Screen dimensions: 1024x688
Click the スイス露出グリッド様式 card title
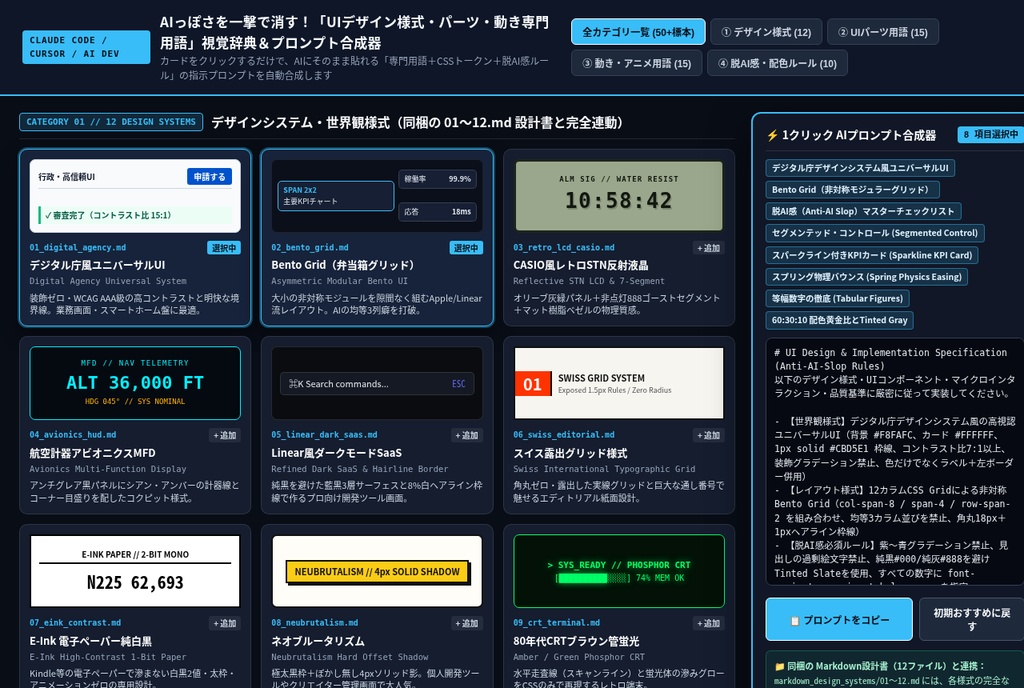pos(570,453)
